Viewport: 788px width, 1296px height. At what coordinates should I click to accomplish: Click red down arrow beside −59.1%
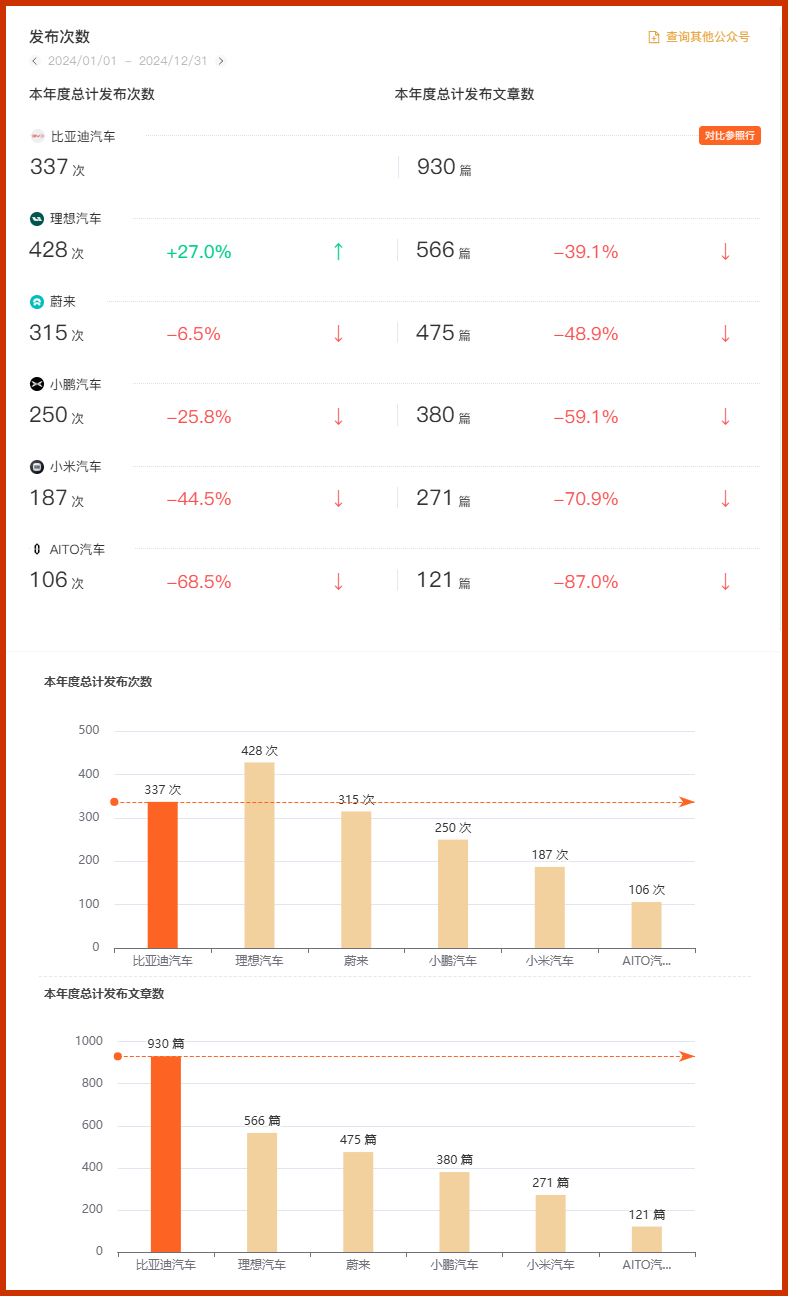pos(726,417)
